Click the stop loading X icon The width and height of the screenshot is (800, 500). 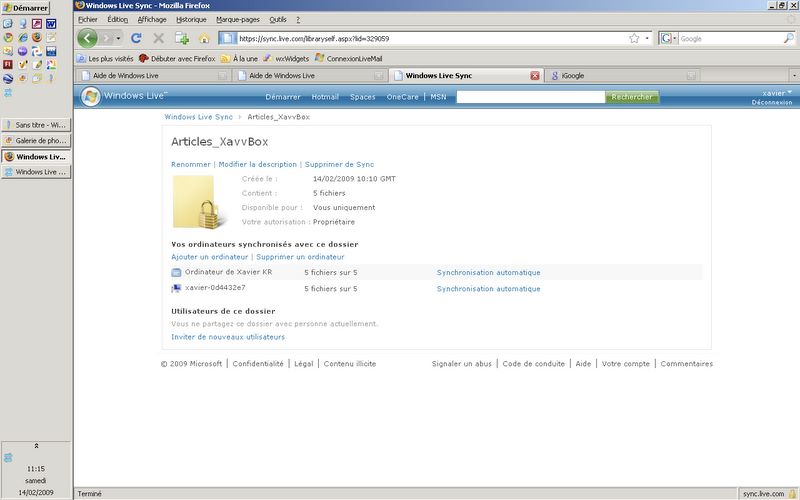(159, 38)
